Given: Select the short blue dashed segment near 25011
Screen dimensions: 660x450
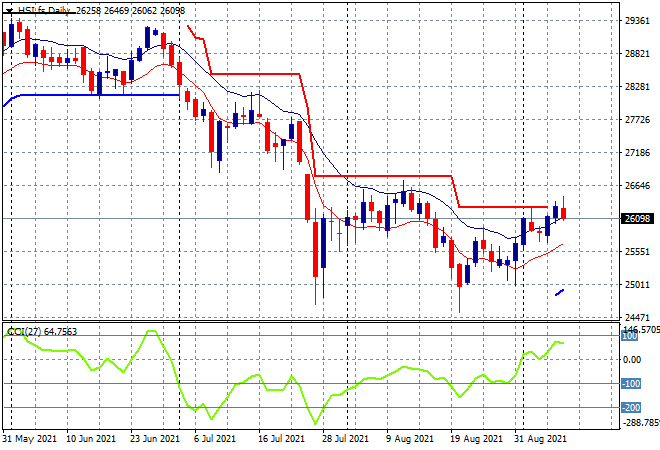Looking at the screenshot, I should 559,292.
